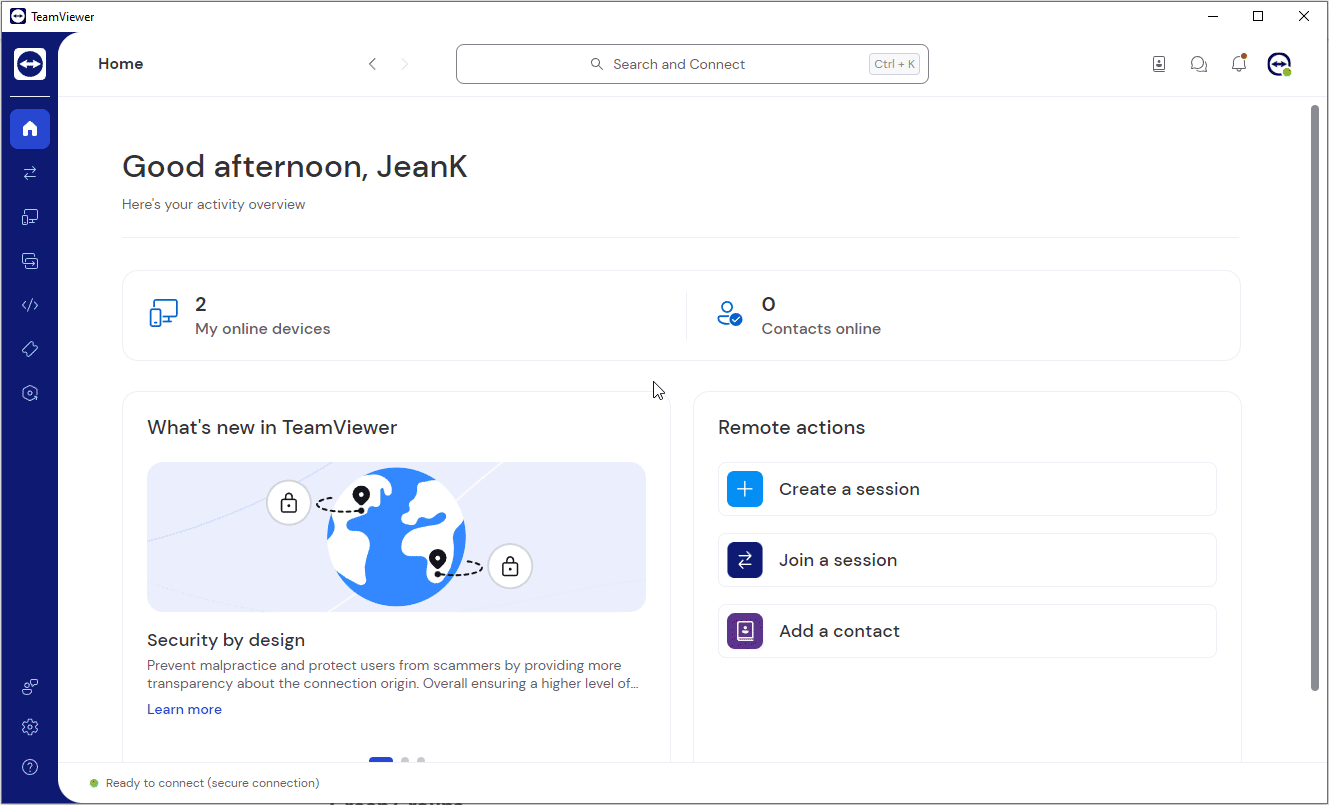Click the stacked-monitors device groups sidebar icon
Image resolution: width=1329 pixels, height=805 pixels.
tap(30, 260)
